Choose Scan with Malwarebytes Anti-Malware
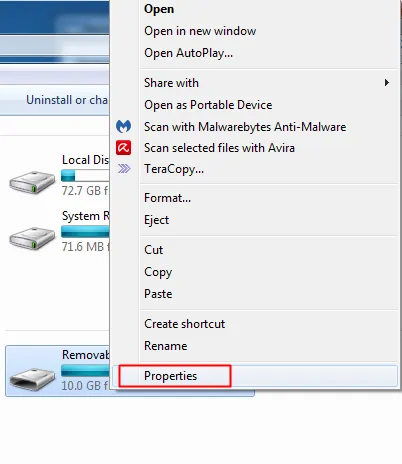This screenshot has height=464, width=402. (245, 127)
